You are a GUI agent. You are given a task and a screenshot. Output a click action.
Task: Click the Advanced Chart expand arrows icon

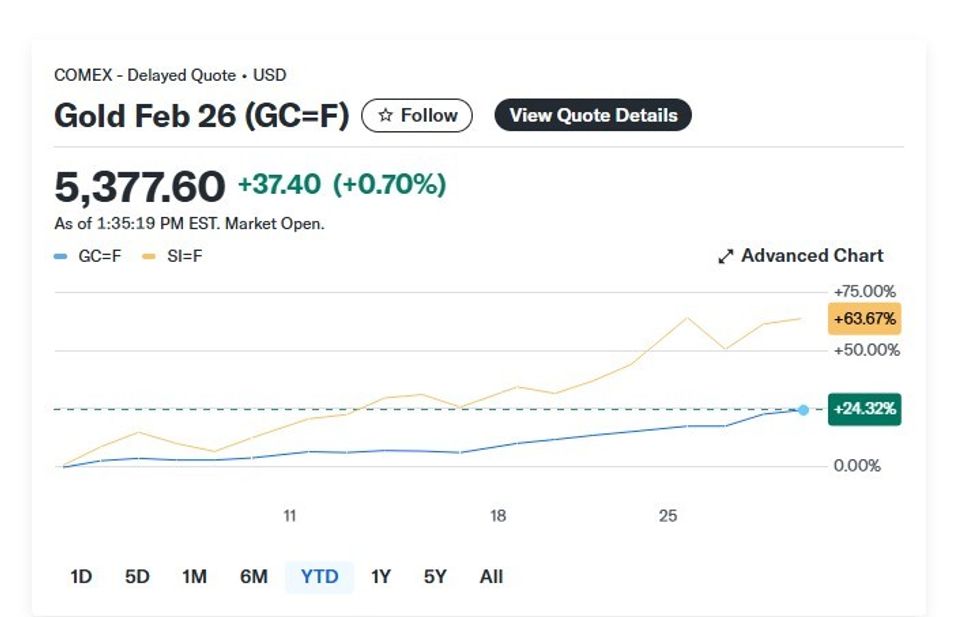[726, 257]
